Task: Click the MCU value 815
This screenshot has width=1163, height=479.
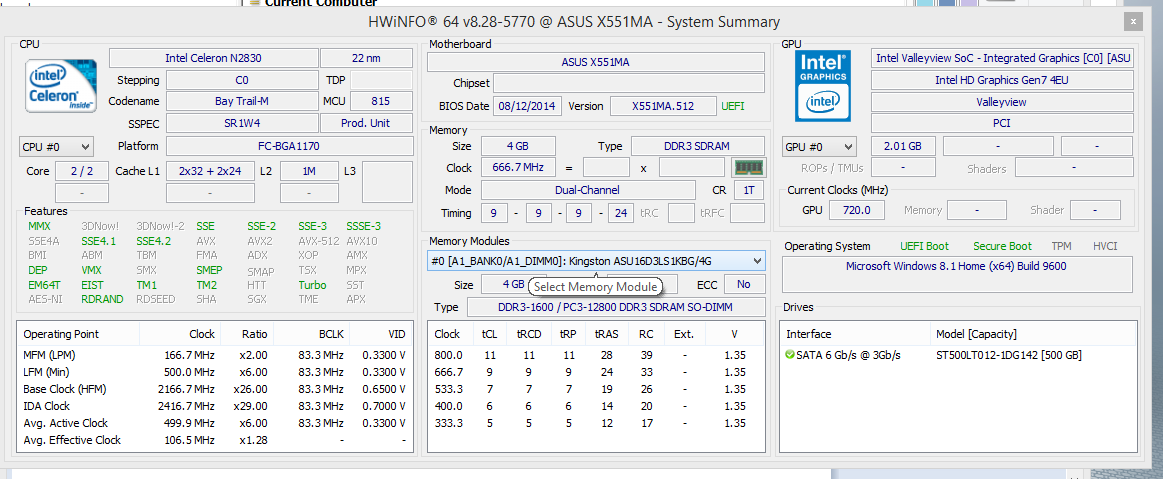Action: (381, 101)
